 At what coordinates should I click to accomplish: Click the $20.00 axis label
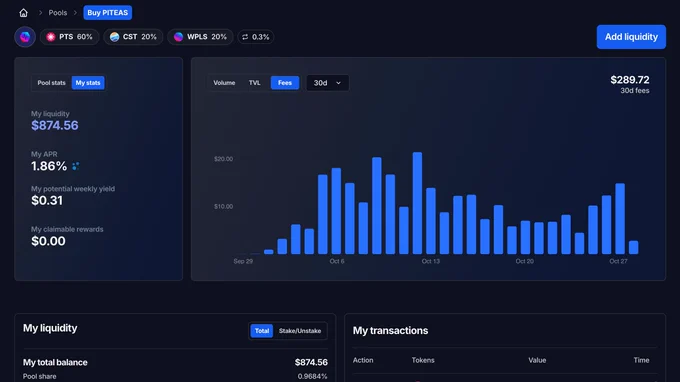pos(223,159)
